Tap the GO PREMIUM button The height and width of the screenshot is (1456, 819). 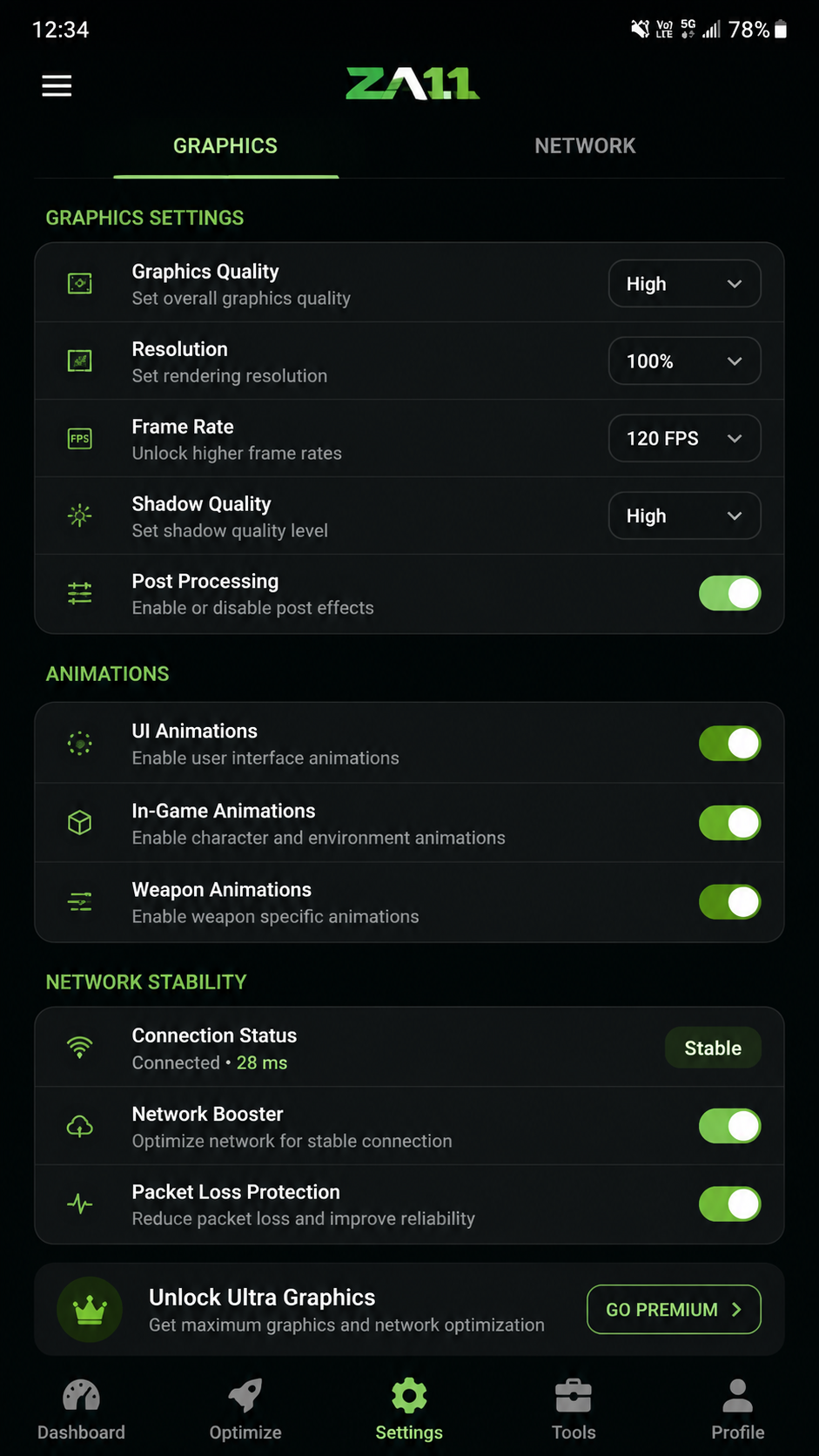[x=675, y=1309]
